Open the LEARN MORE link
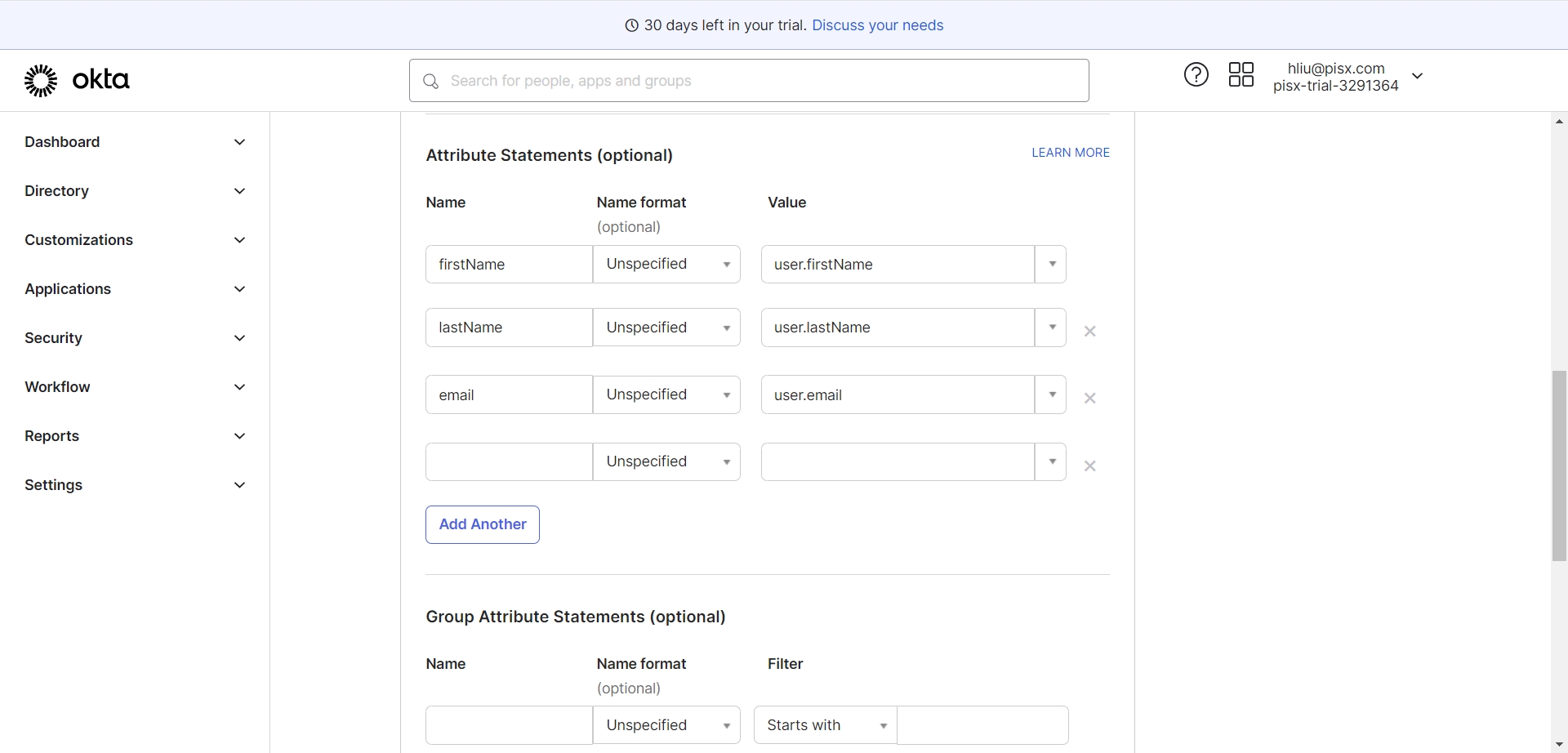Screen dimensions: 1568x753 click(x=1070, y=153)
